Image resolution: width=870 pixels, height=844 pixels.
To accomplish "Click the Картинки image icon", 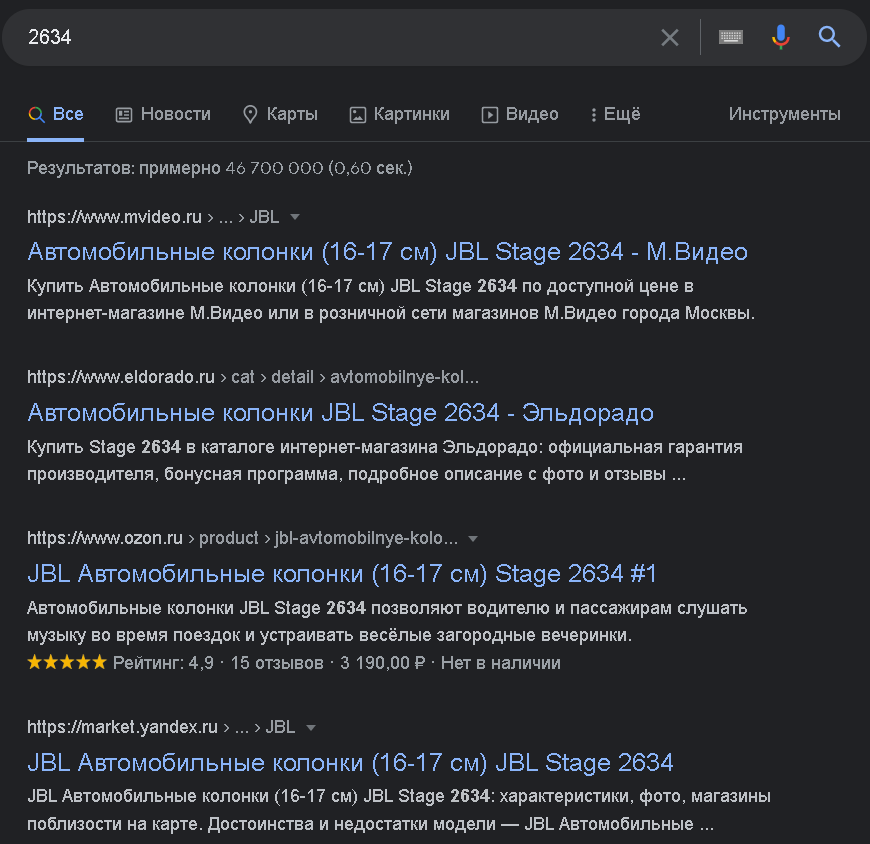I will point(357,115).
